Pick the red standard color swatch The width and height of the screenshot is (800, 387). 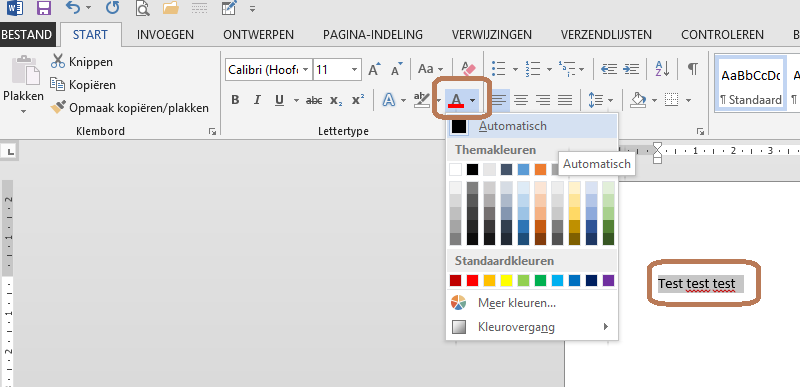tap(472, 280)
